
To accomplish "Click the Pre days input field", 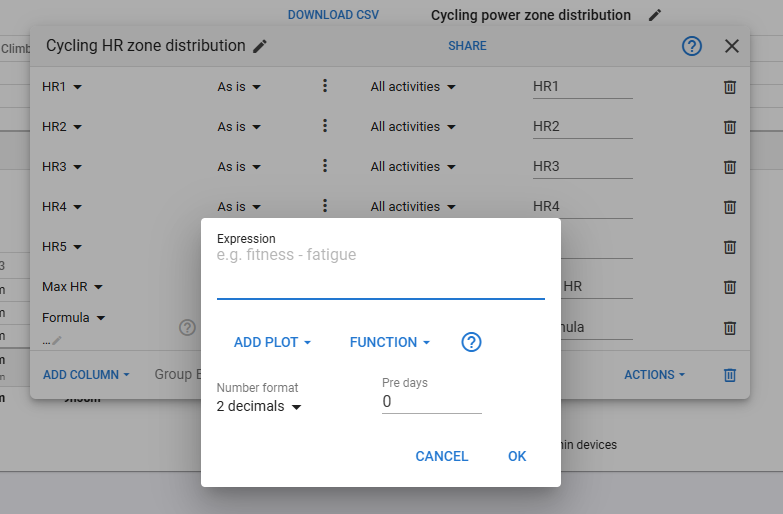I will [x=431, y=402].
